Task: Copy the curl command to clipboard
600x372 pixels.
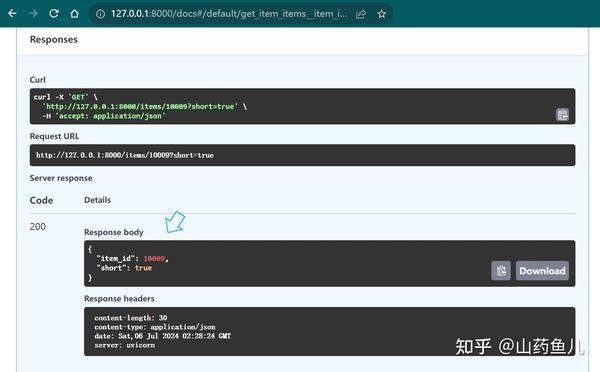Action: pyautogui.click(x=562, y=114)
